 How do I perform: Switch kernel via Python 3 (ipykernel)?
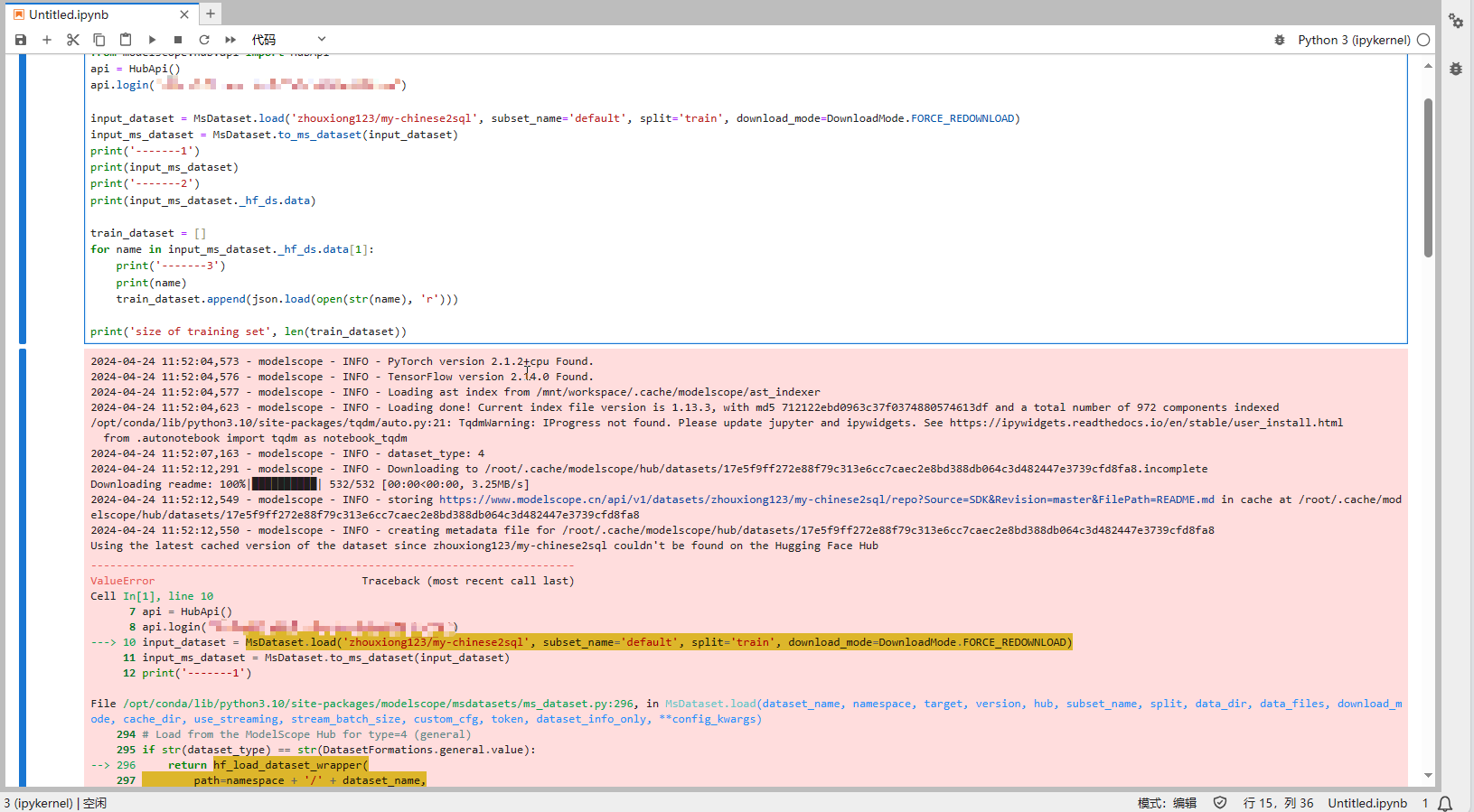point(1354,40)
